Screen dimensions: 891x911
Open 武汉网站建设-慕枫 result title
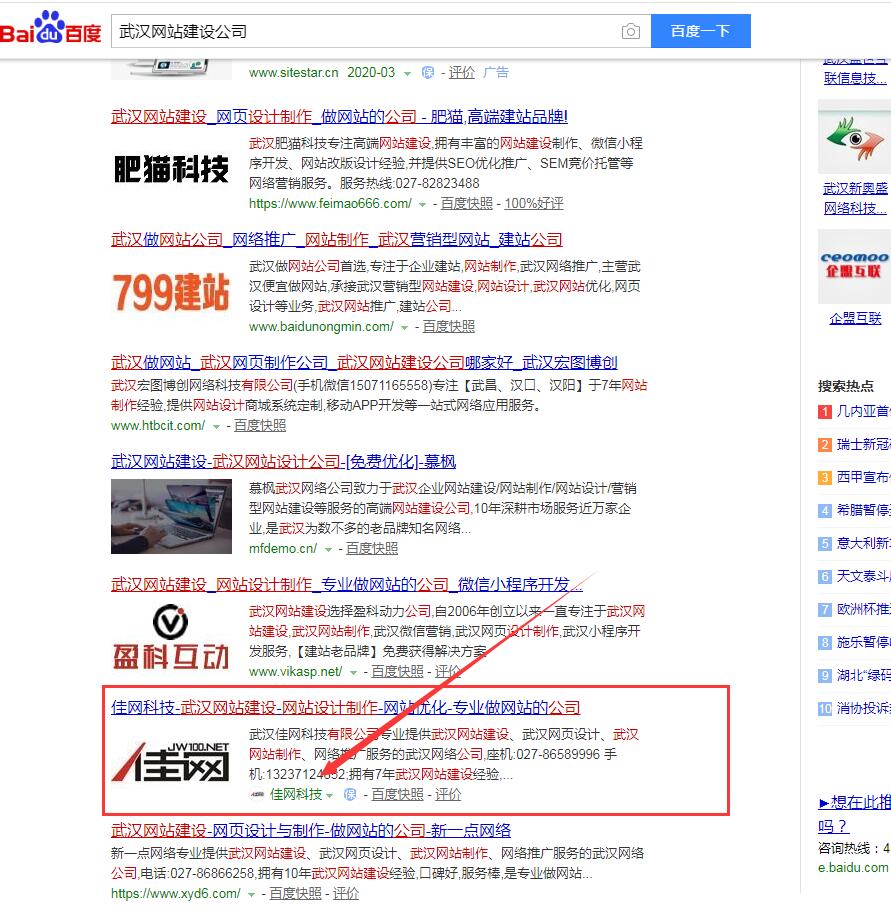coord(283,462)
